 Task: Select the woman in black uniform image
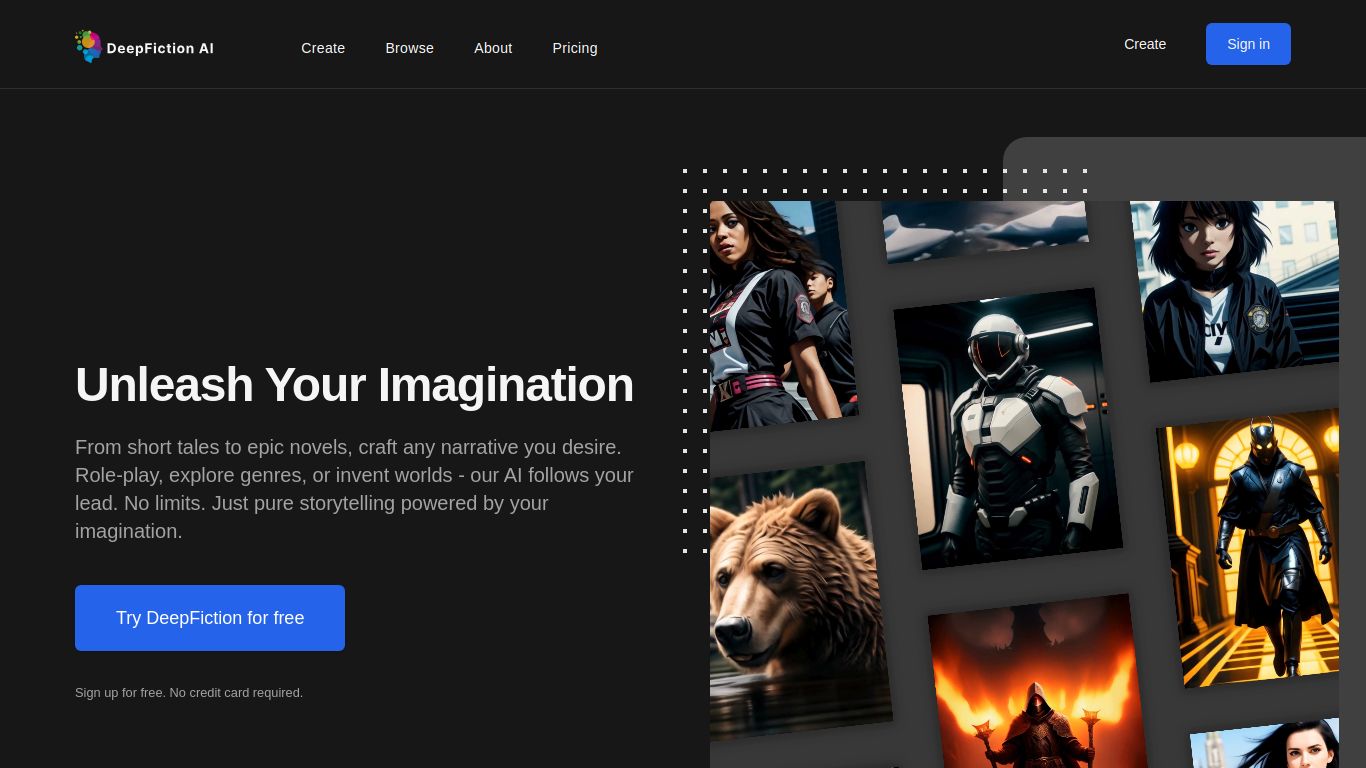[x=778, y=312]
